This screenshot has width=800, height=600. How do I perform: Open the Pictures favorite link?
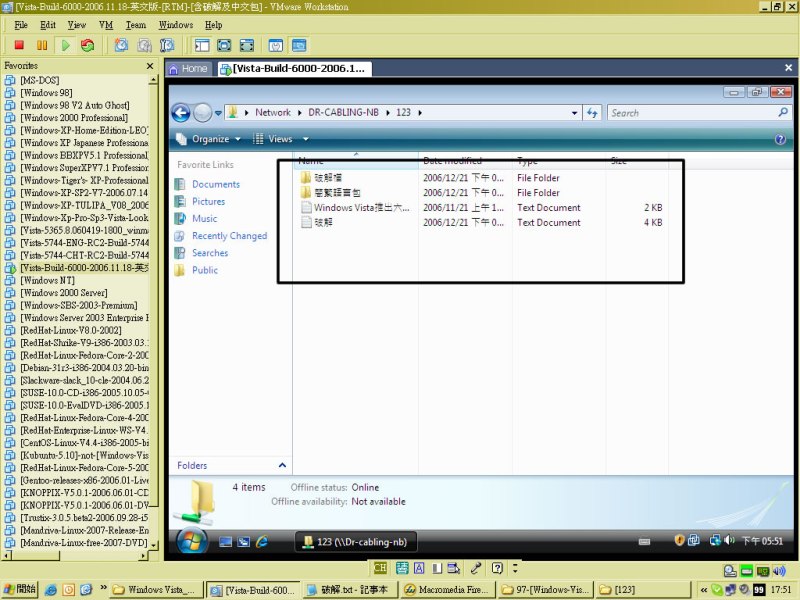pos(209,202)
